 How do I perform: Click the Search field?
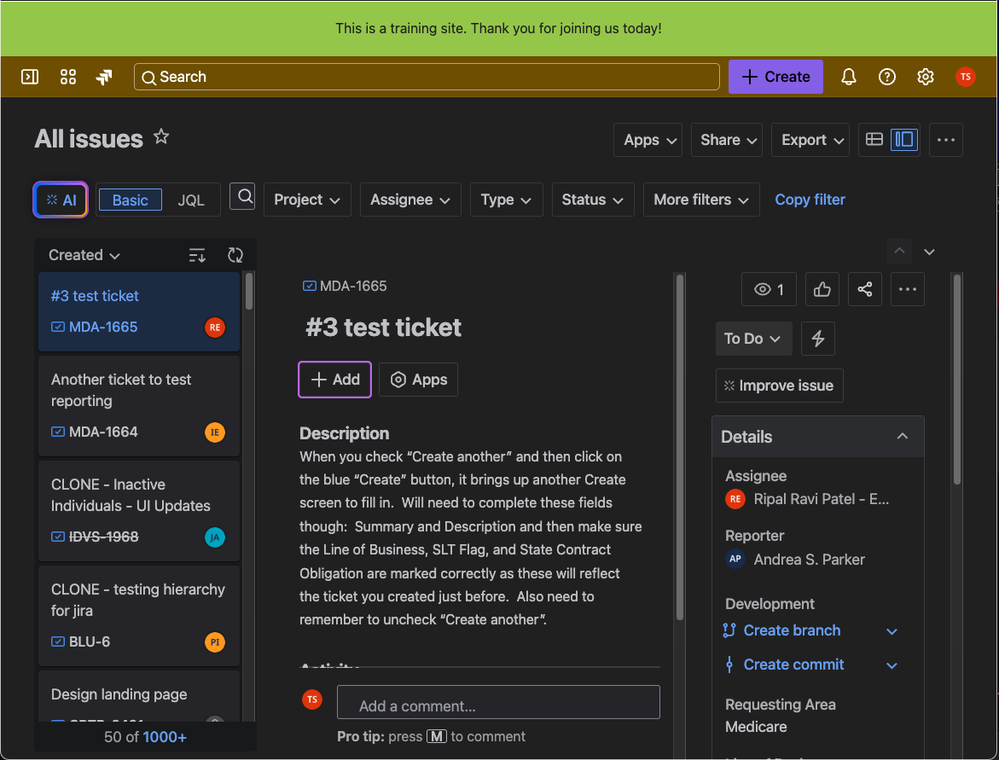426,77
